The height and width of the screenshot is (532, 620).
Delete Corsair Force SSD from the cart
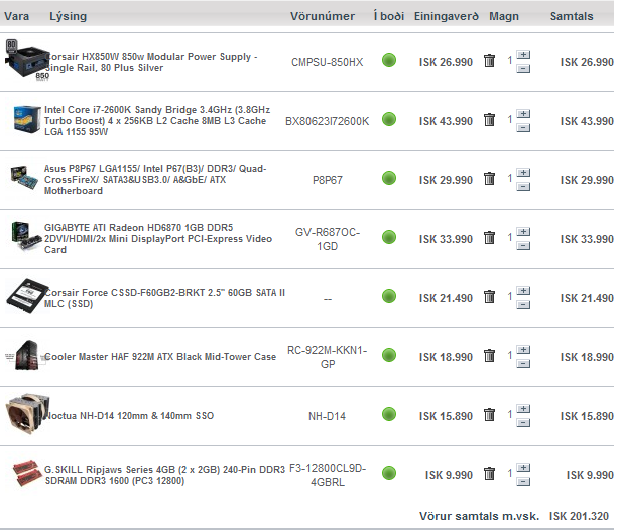click(x=489, y=297)
